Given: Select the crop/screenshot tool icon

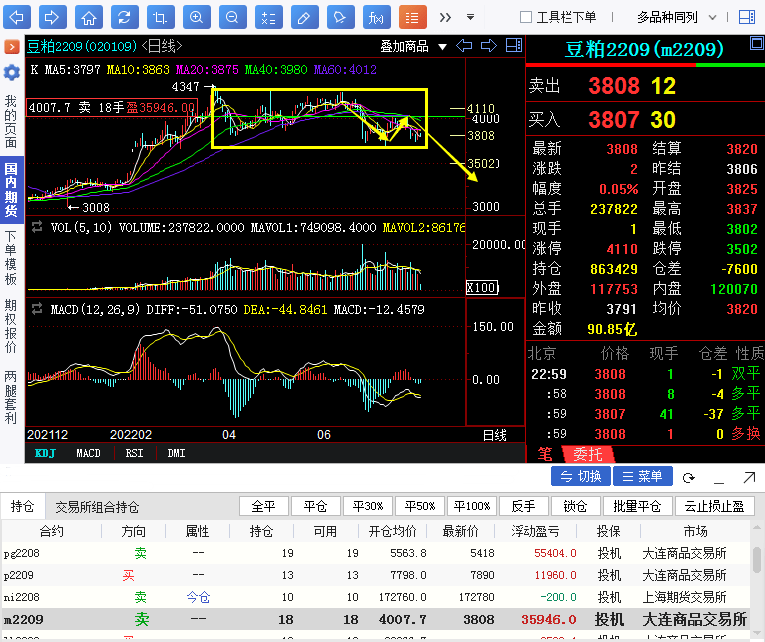Looking at the screenshot, I should pos(159,17).
